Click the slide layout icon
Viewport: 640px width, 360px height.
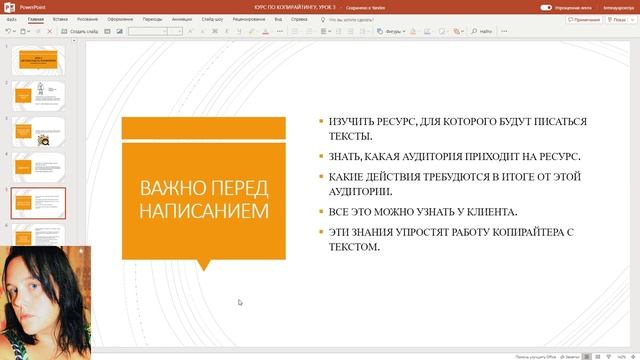point(107,31)
